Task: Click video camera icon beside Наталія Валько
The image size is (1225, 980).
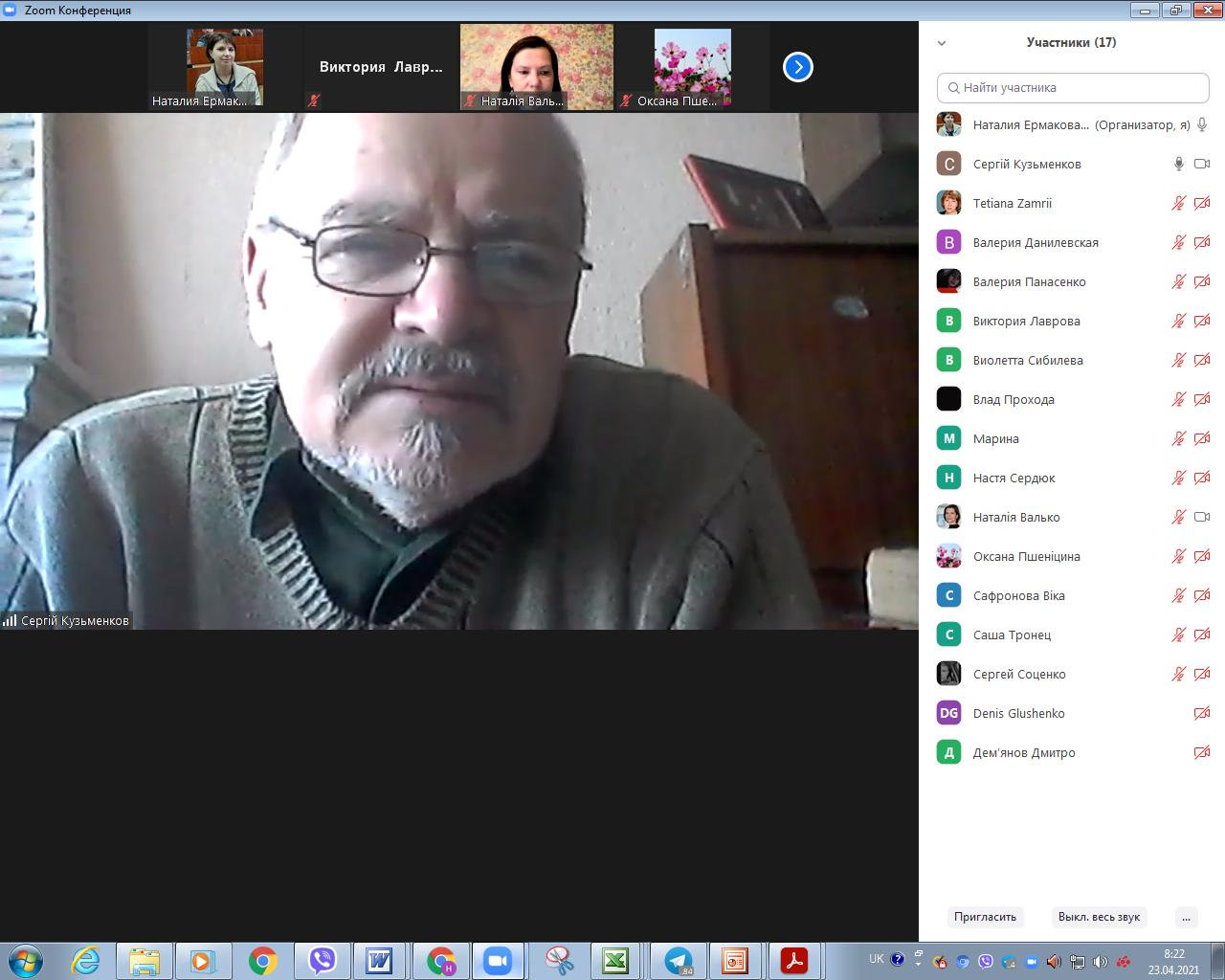Action: pos(1202,517)
